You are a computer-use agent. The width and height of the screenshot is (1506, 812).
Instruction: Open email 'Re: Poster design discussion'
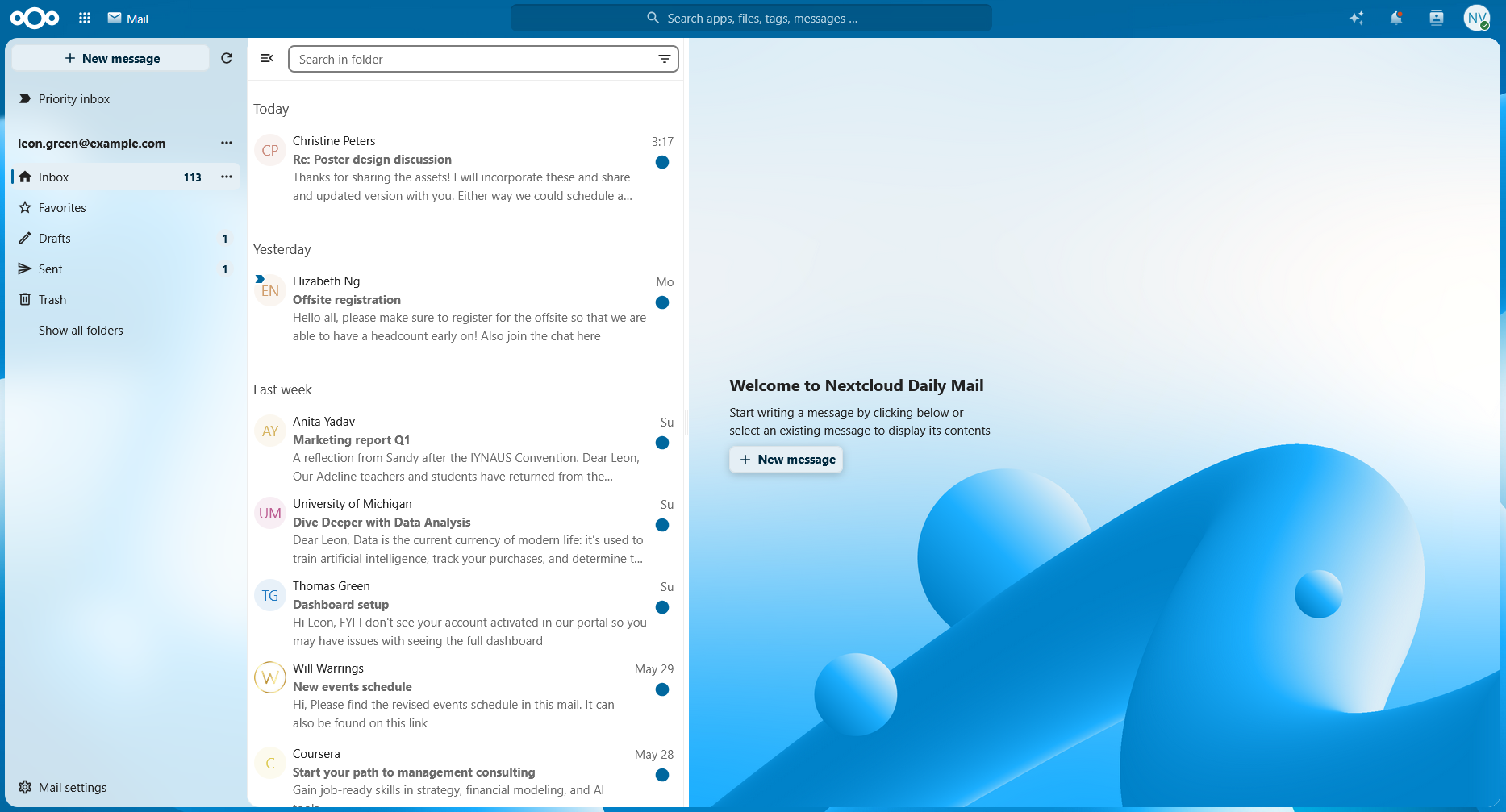[x=465, y=169]
